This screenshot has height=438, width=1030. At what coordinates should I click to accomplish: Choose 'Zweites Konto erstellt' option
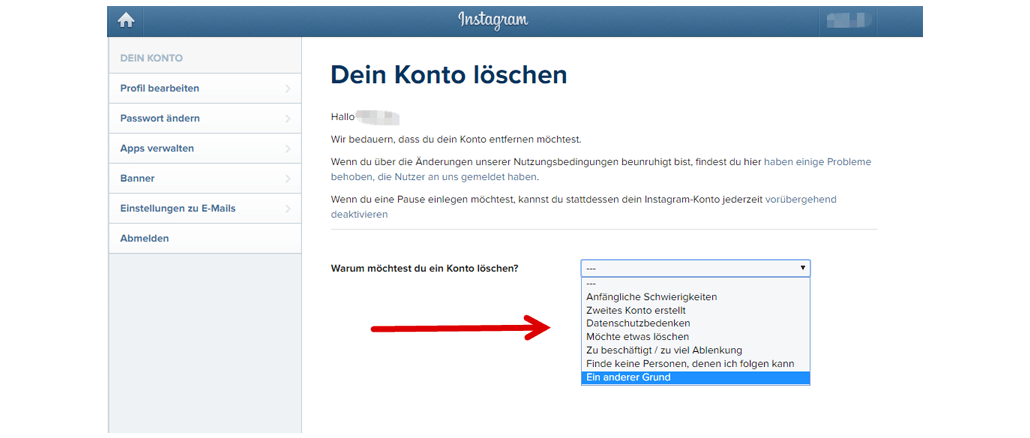[x=696, y=310]
